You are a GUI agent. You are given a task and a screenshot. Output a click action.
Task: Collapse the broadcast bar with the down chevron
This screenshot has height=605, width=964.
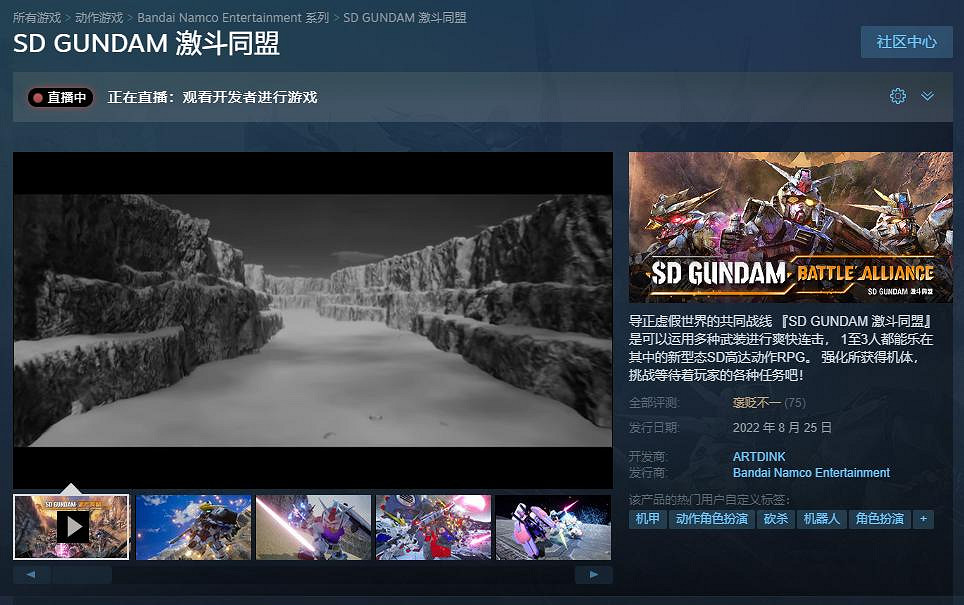(x=927, y=96)
